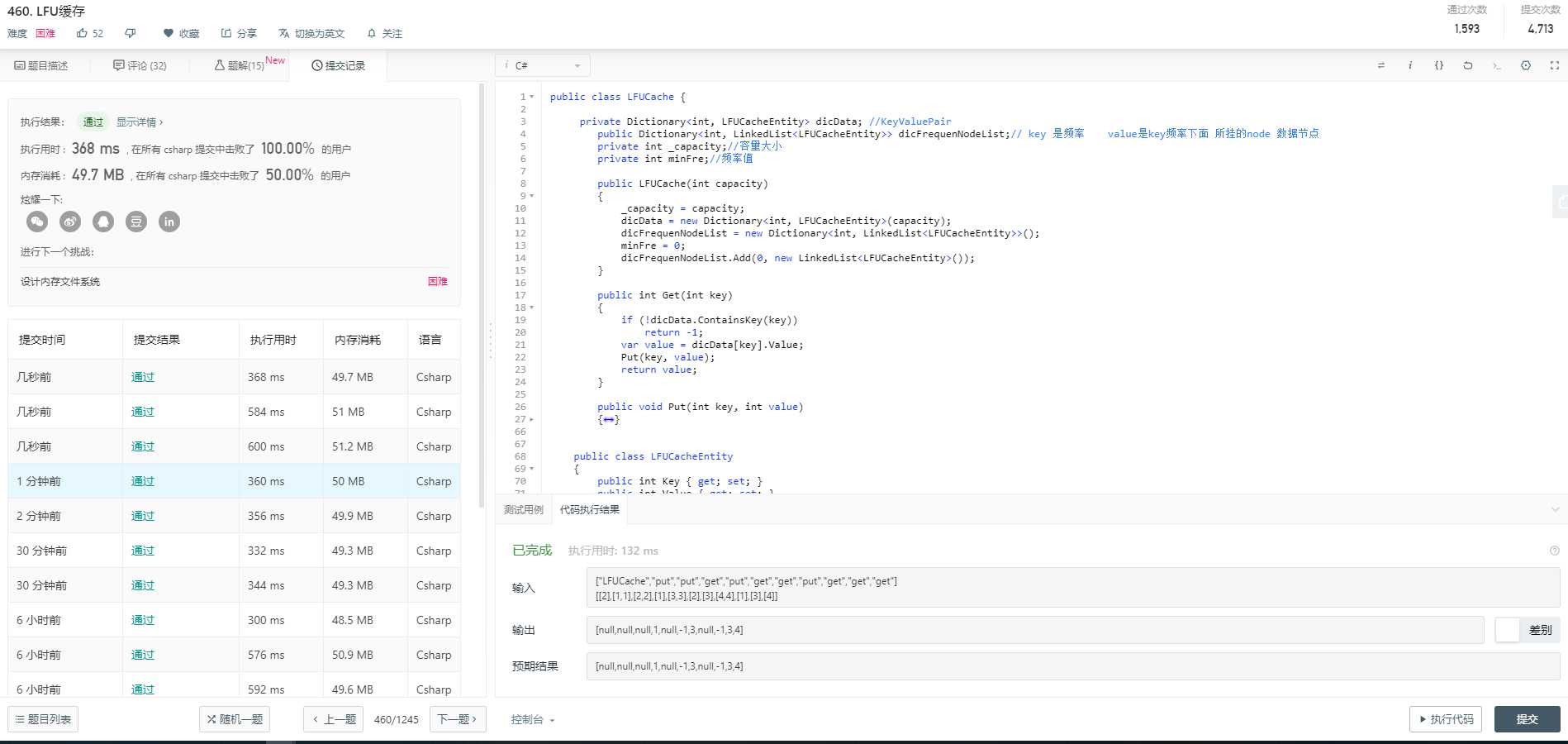Image resolution: width=1568 pixels, height=744 pixels.
Task: Open 通过 link of the 600 ms submission
Action: pos(143,446)
